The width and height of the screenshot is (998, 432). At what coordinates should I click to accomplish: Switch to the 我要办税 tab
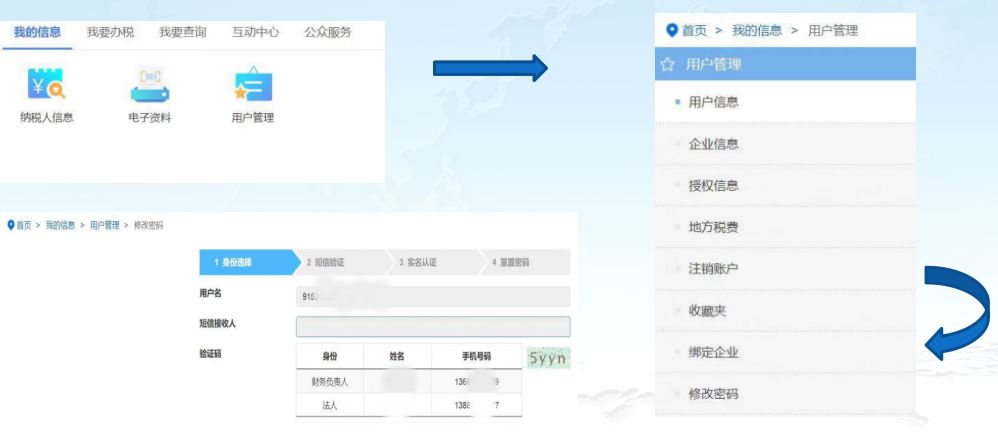point(110,32)
